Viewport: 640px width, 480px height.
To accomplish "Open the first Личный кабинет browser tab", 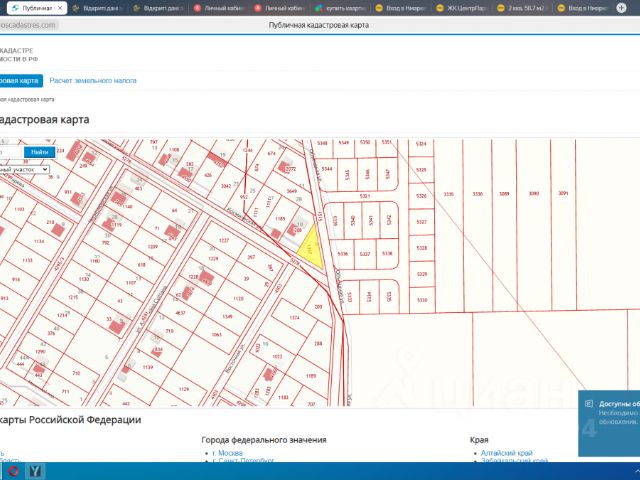I will tap(222, 7).
